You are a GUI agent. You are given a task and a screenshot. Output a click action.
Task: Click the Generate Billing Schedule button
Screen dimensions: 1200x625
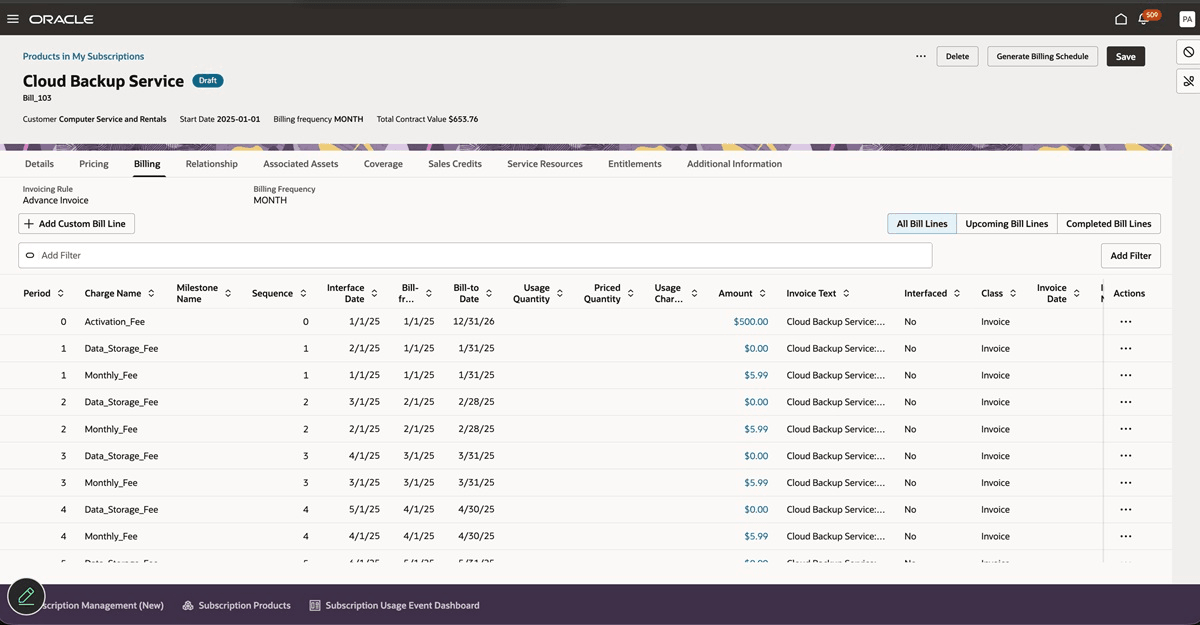(1042, 57)
